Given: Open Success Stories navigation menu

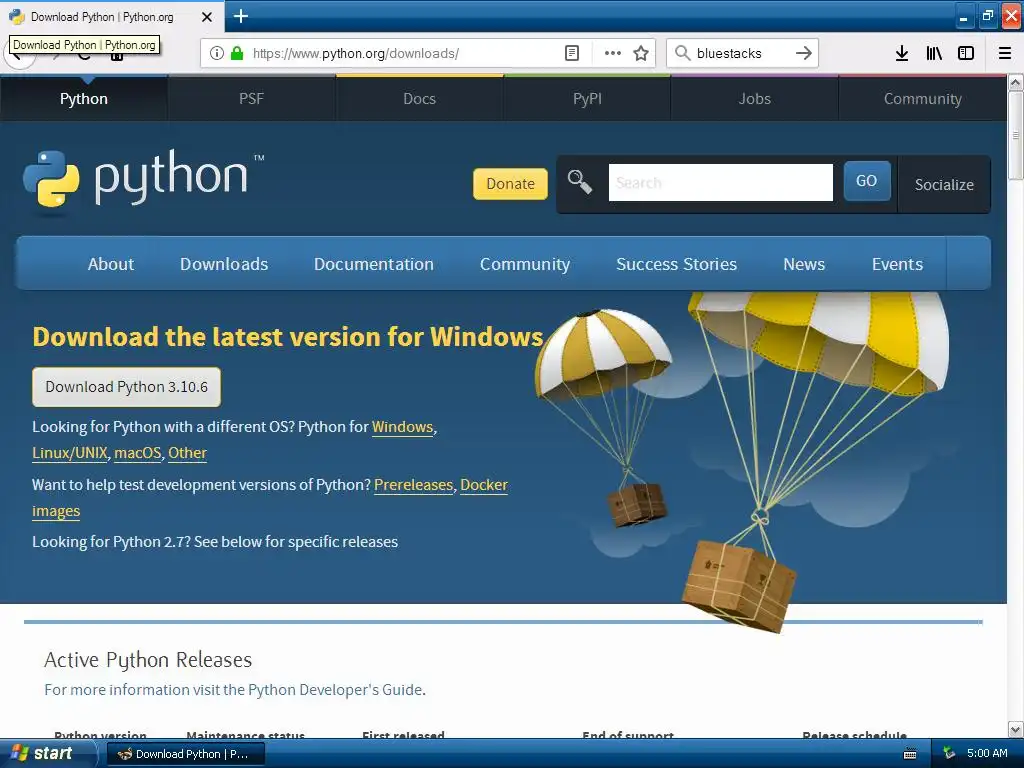Looking at the screenshot, I should 677,264.
